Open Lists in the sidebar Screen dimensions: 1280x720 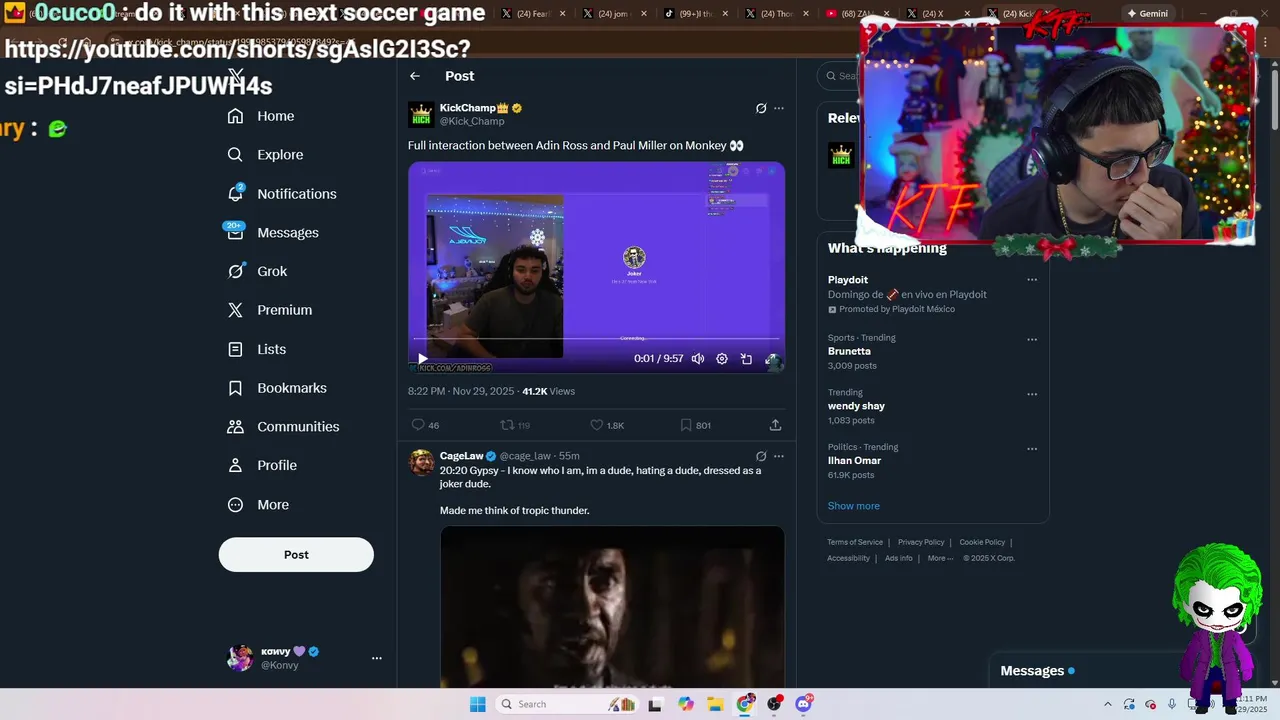click(257, 349)
